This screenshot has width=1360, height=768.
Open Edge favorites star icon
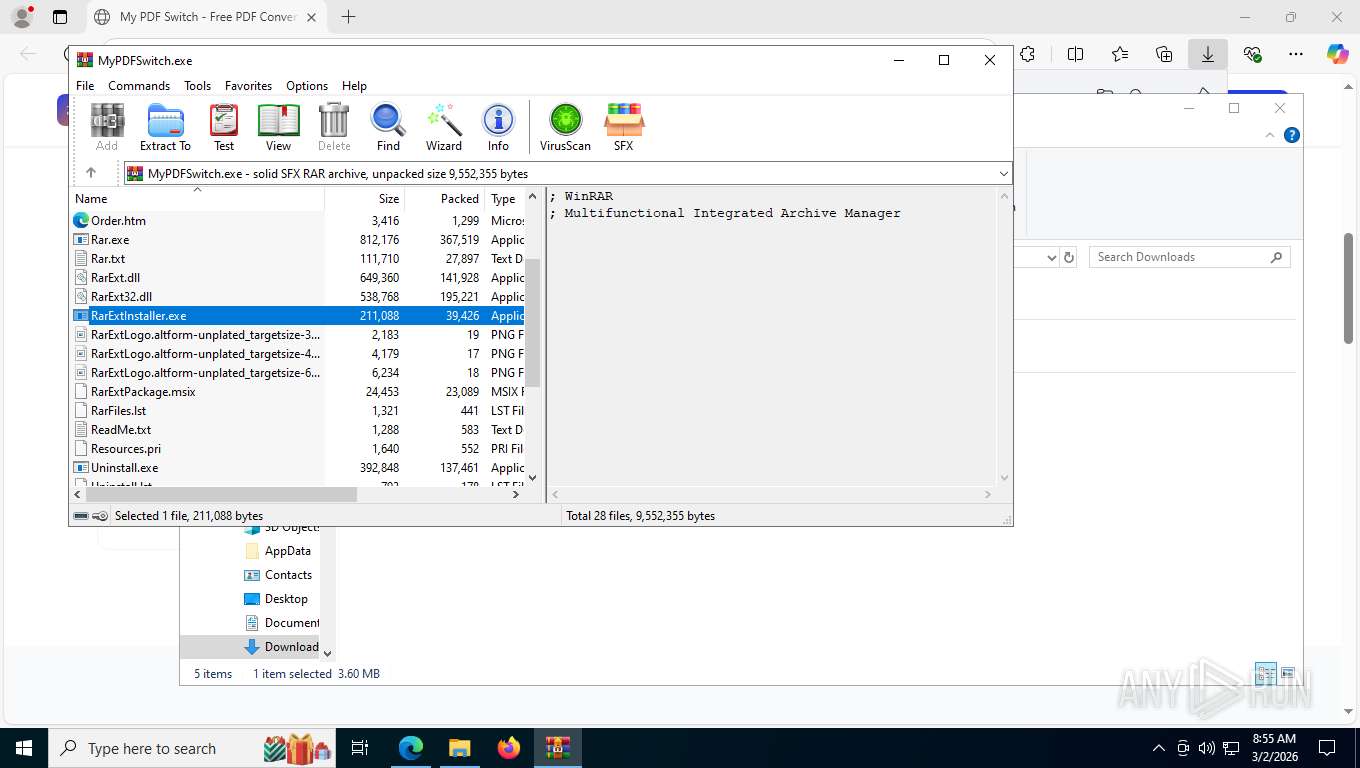point(1119,54)
